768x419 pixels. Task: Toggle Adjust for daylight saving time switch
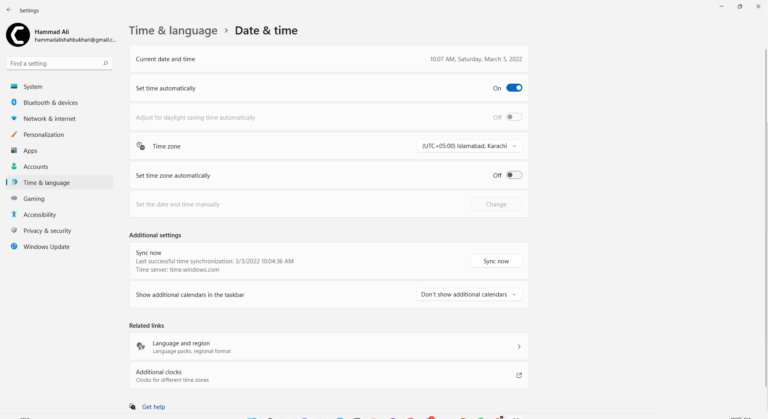(514, 117)
